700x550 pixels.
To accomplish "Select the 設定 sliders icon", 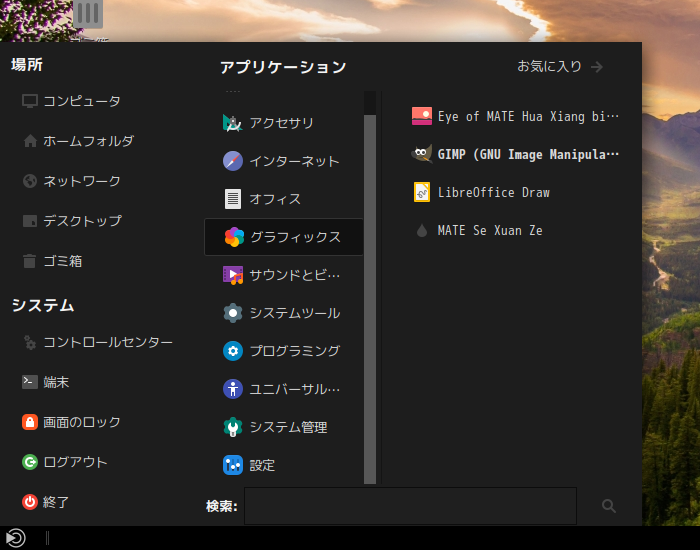I will [233, 465].
